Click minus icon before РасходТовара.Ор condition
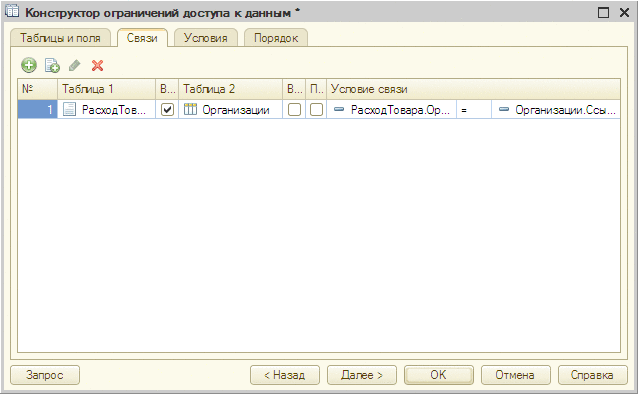The height and width of the screenshot is (394, 638). tap(339, 109)
